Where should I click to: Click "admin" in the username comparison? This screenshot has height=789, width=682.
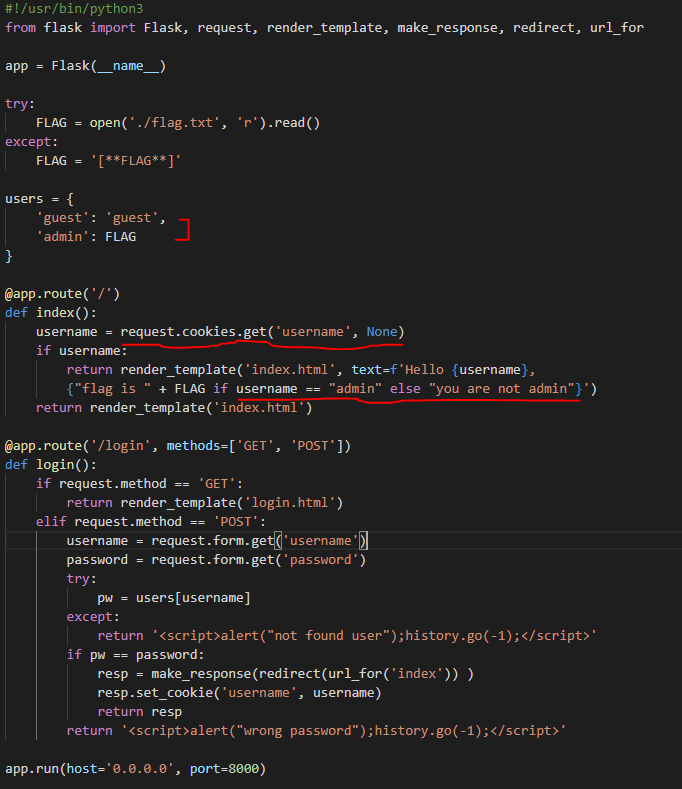pyautogui.click(x=355, y=389)
